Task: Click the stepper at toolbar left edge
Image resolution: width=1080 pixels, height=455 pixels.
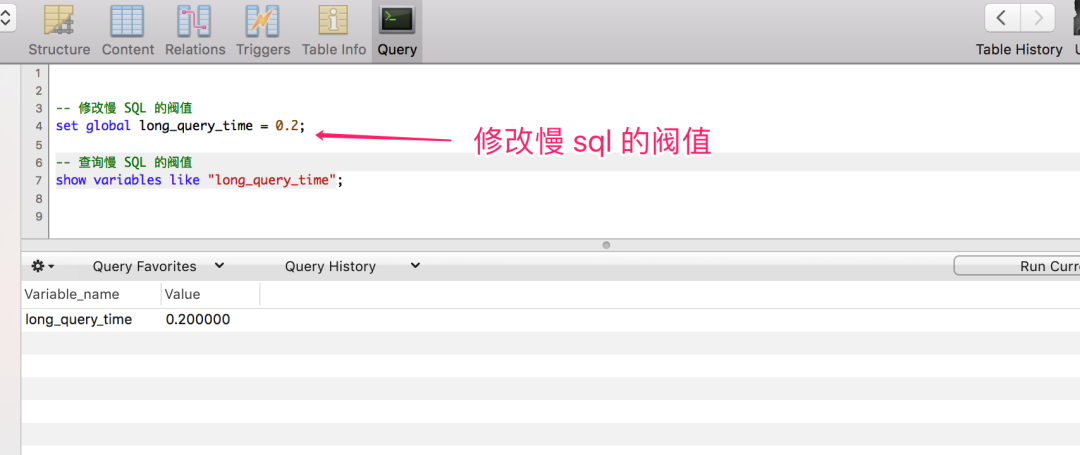Action: [6, 19]
